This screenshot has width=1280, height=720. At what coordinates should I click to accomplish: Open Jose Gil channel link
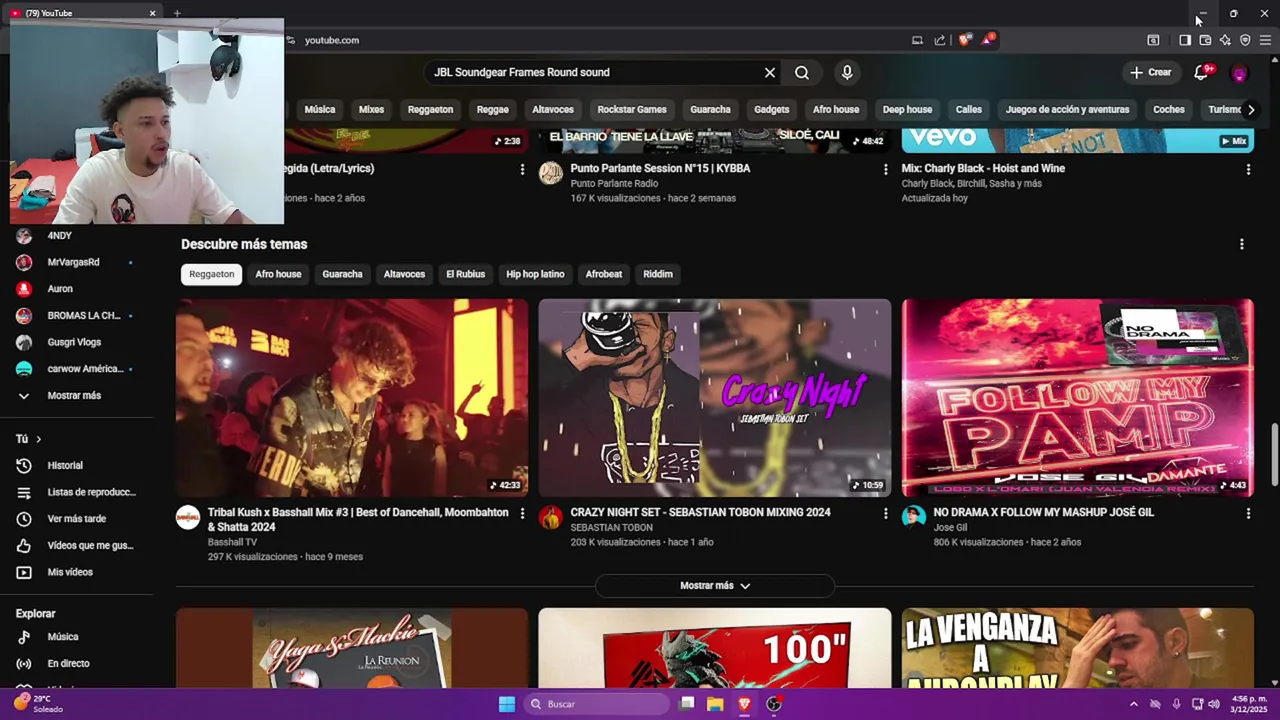pyautogui.click(x=950, y=528)
